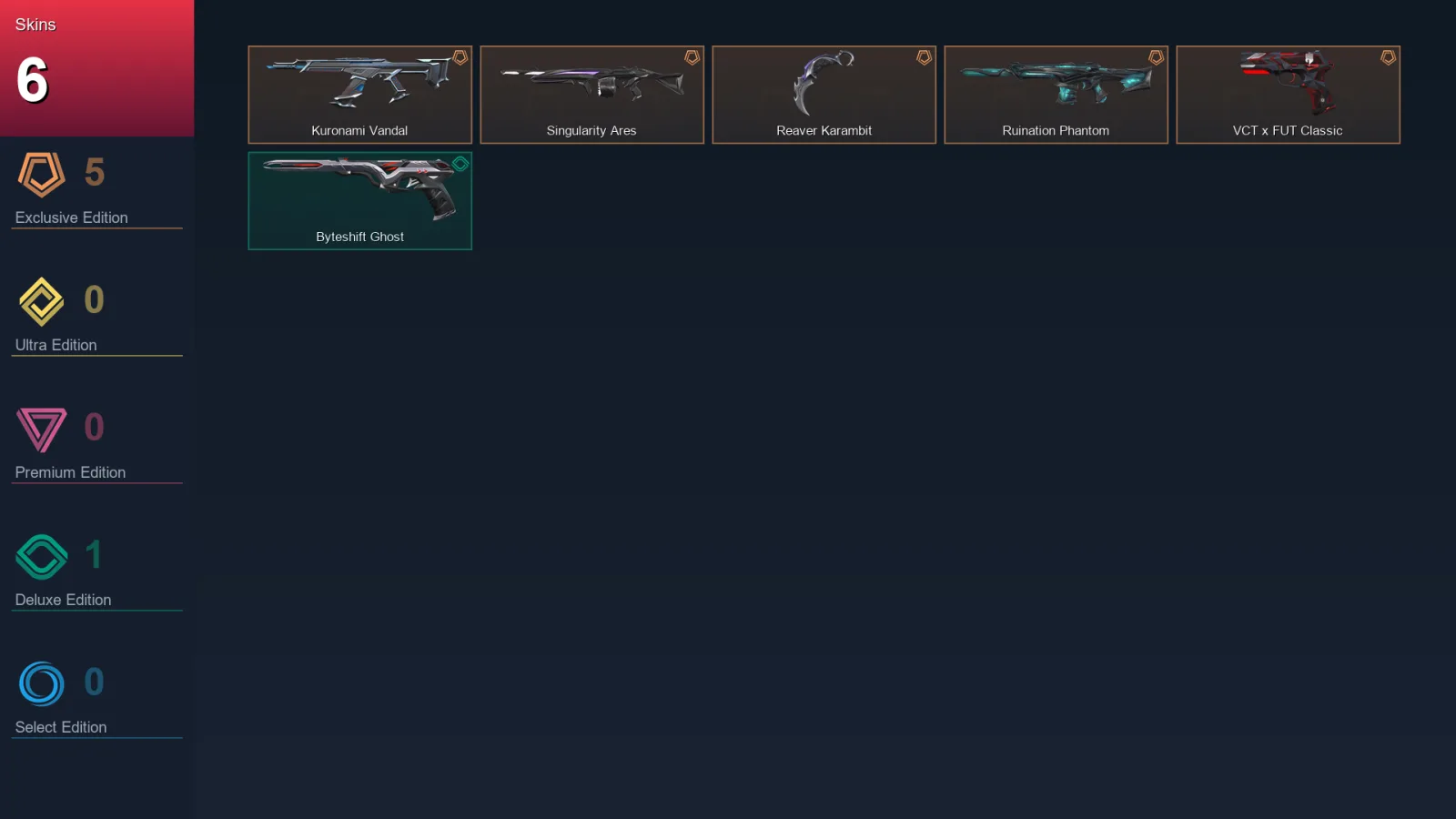Click the Premium Edition triangle icon

[41, 430]
